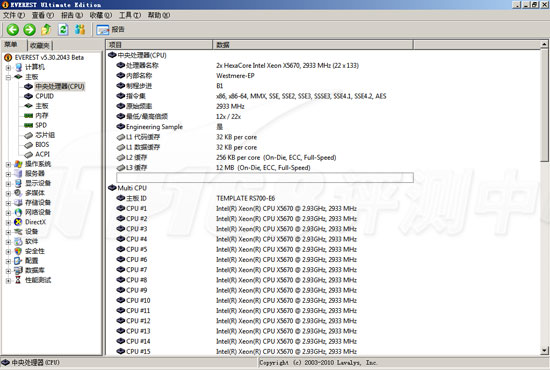Click the Multi CPU section header

(128, 188)
